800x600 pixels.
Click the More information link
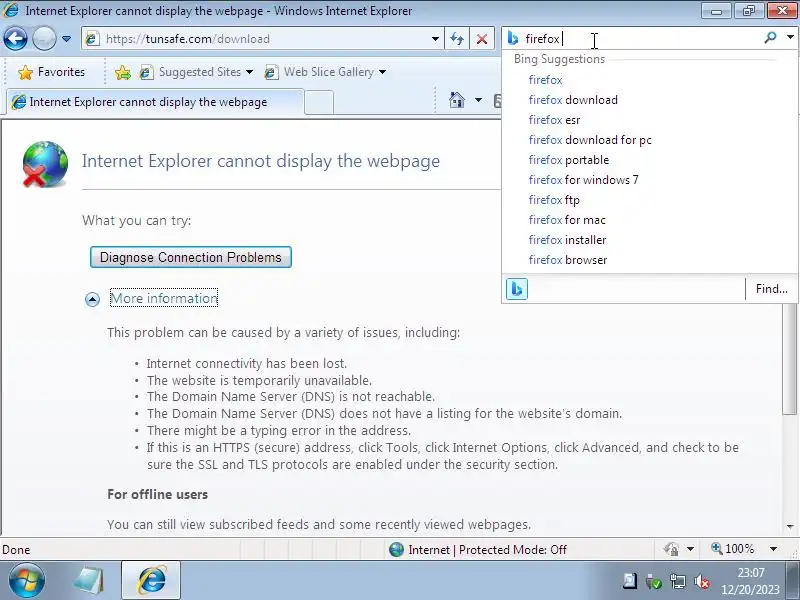[164, 298]
